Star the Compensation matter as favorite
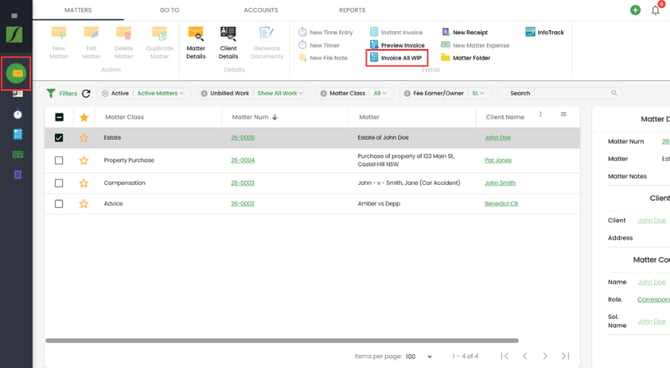The height and width of the screenshot is (368, 670). pos(84,183)
